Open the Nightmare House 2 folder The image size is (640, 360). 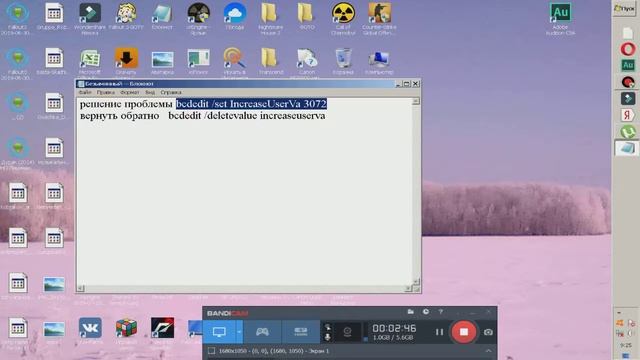coord(270,19)
